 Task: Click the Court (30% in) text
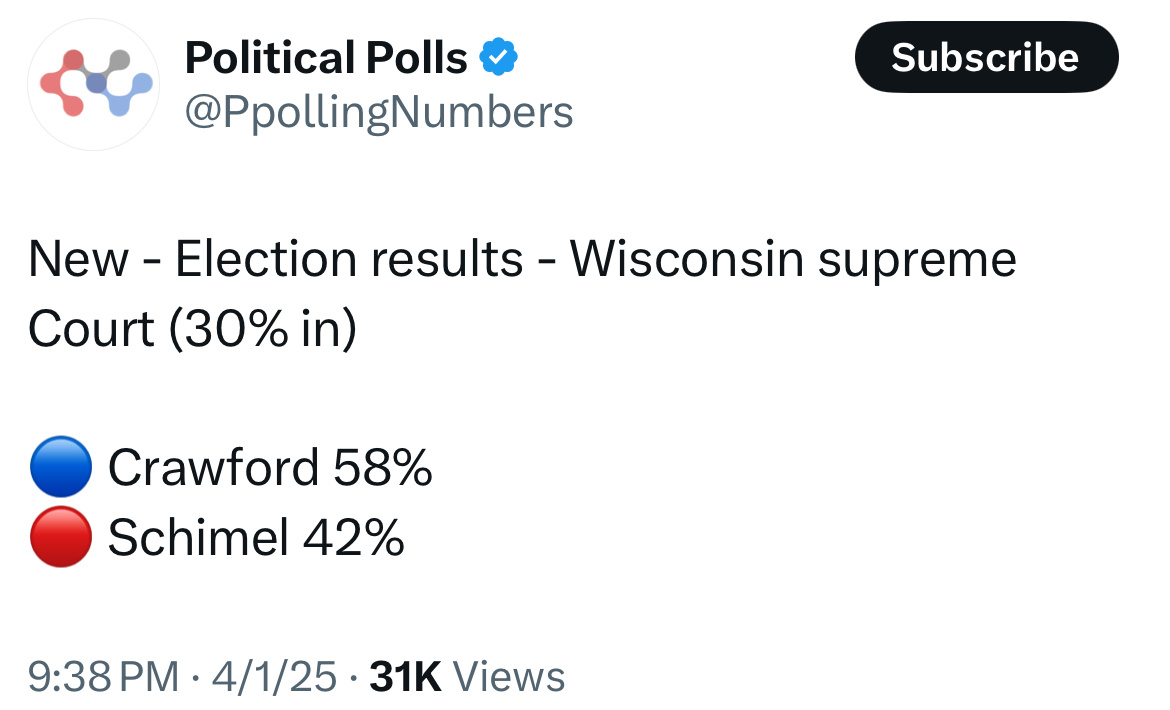point(193,330)
